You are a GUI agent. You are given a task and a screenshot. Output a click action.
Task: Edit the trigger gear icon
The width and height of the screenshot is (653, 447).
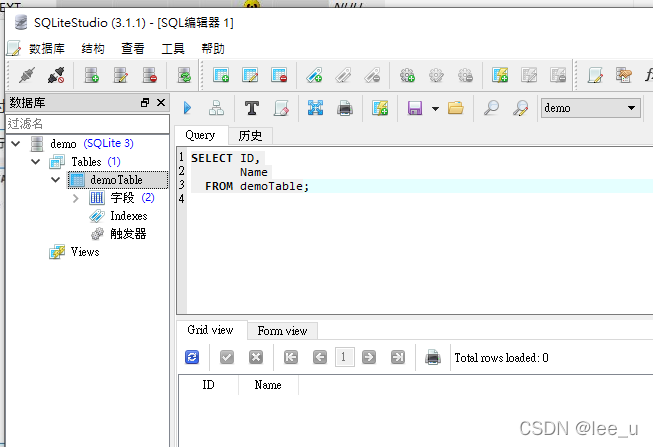tap(436, 75)
